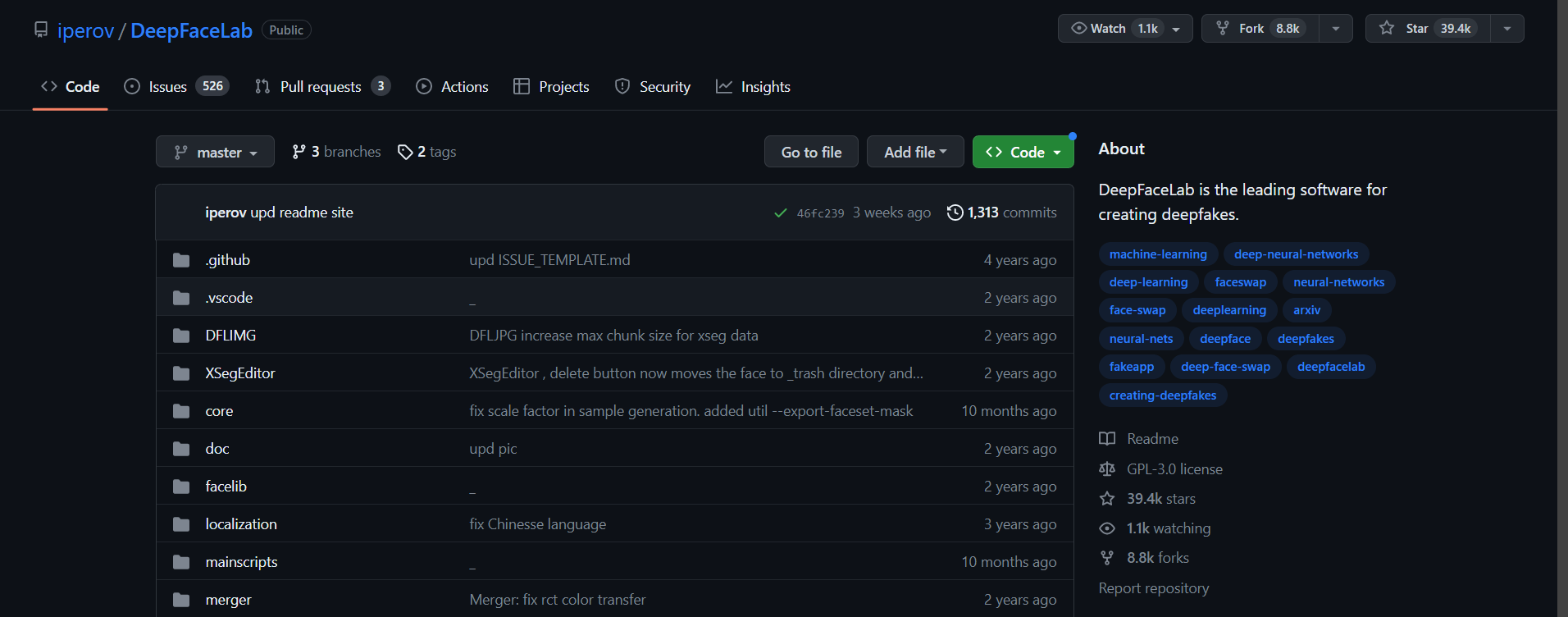Click the Go to file button
Viewport: 1568px width, 617px height.
pyautogui.click(x=811, y=152)
